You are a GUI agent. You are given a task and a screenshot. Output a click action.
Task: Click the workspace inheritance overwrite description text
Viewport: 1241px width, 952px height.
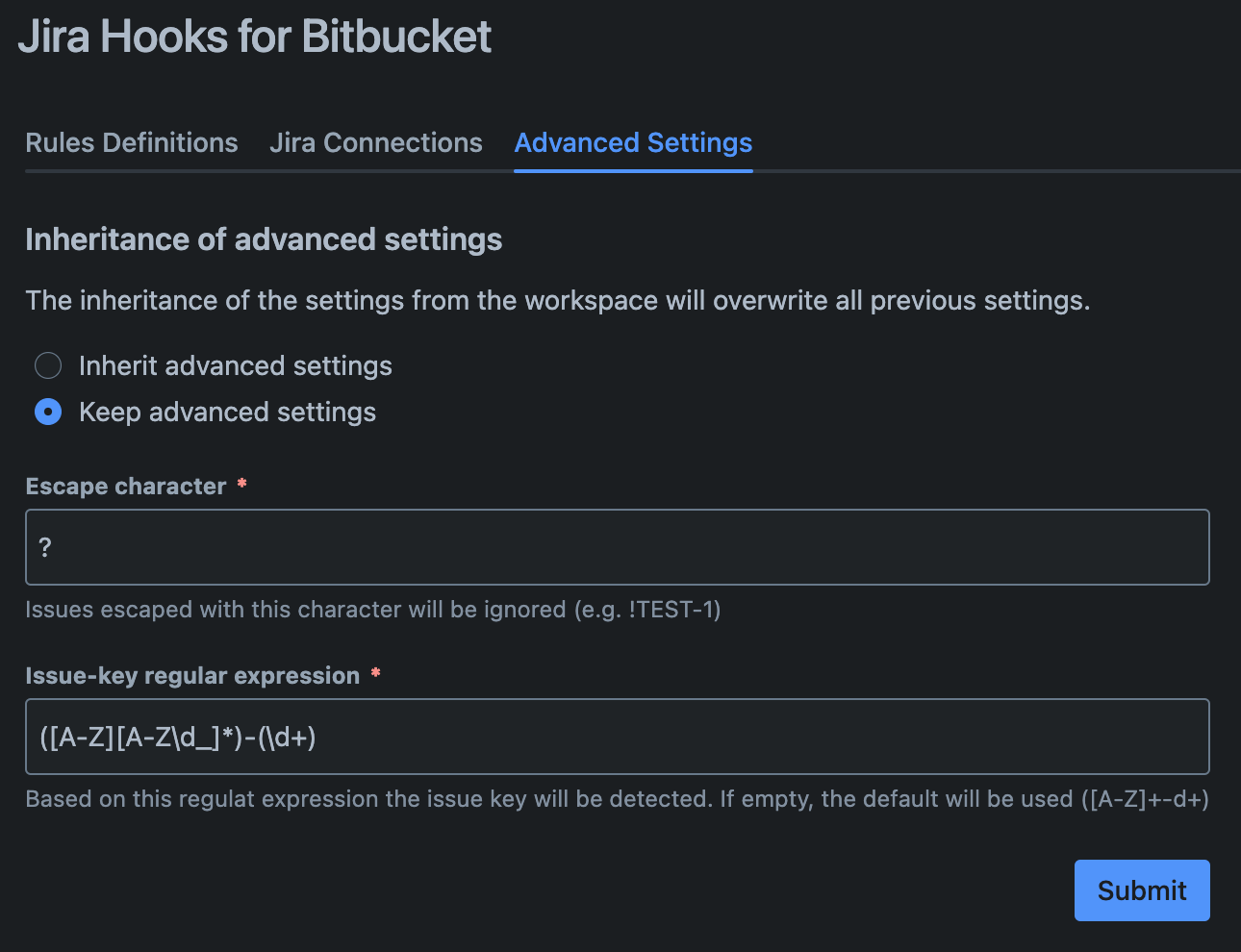tap(557, 301)
